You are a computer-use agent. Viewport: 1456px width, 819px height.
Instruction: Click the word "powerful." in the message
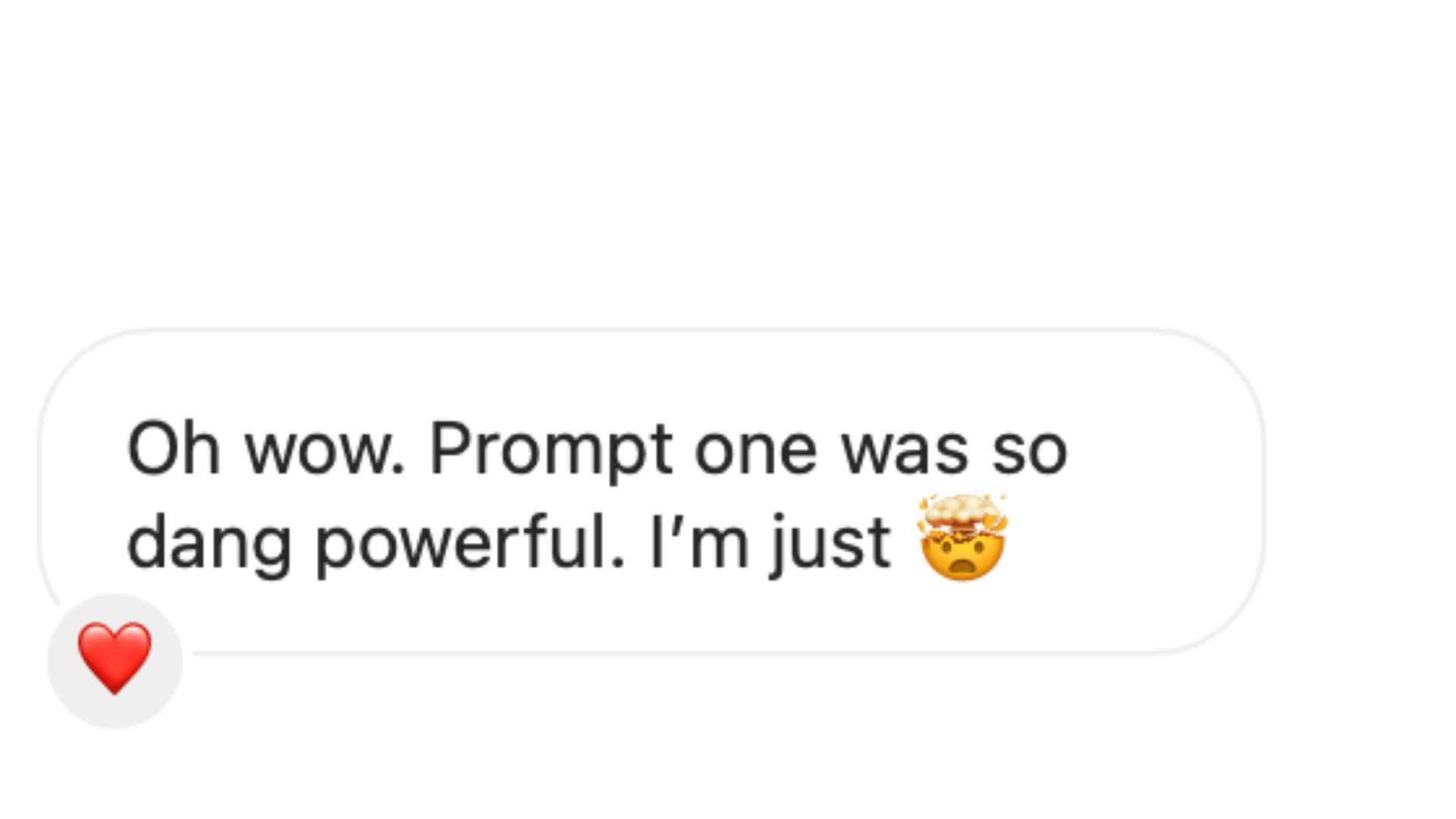coord(470,543)
